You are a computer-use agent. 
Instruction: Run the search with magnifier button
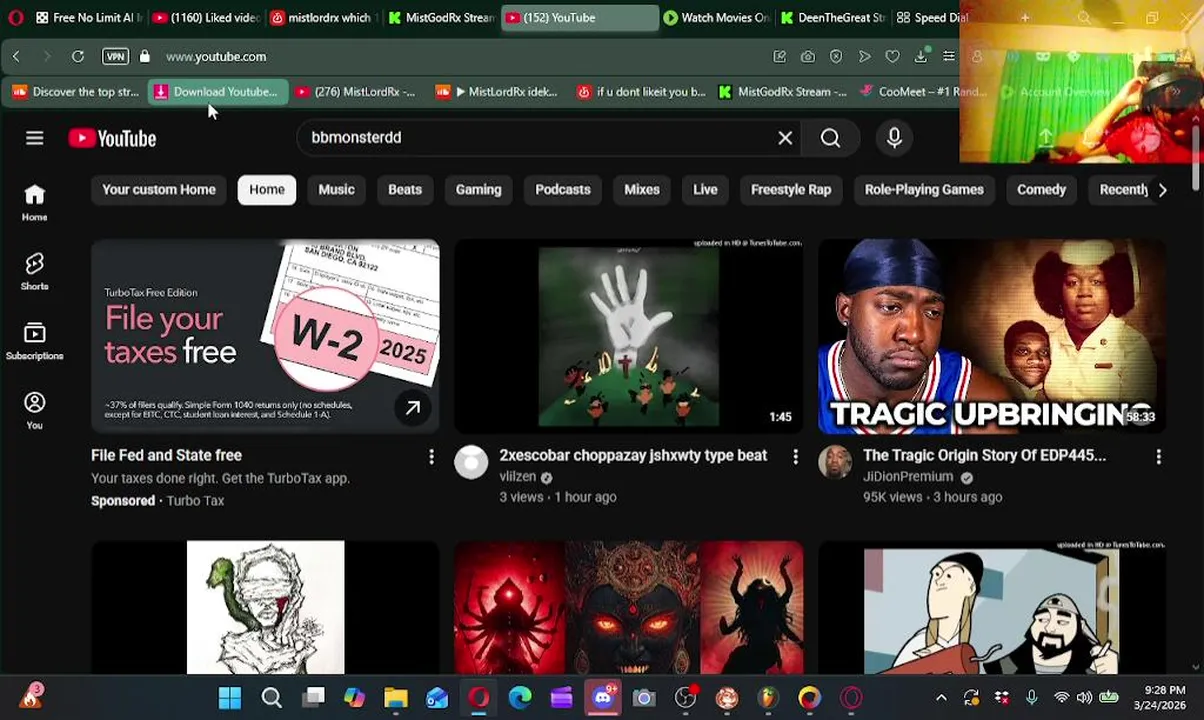tap(831, 138)
